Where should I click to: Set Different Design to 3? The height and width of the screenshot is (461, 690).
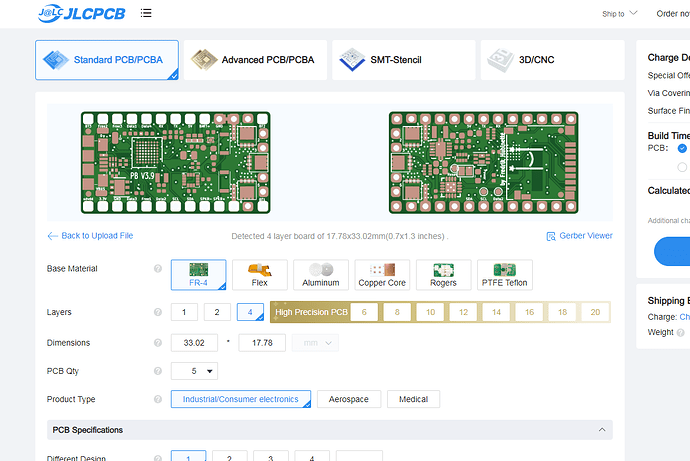(271, 457)
